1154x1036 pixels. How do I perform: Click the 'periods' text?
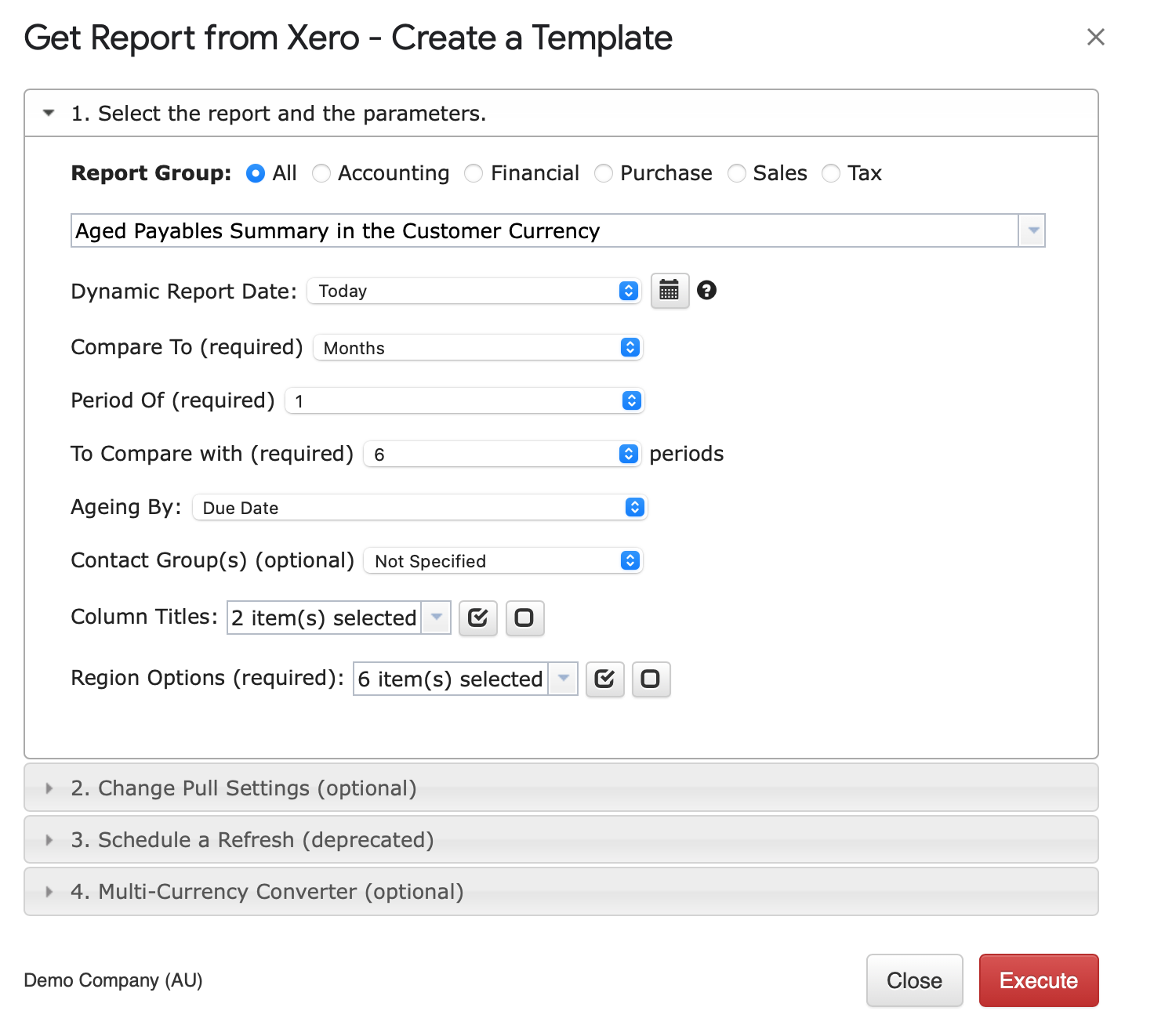(687, 454)
